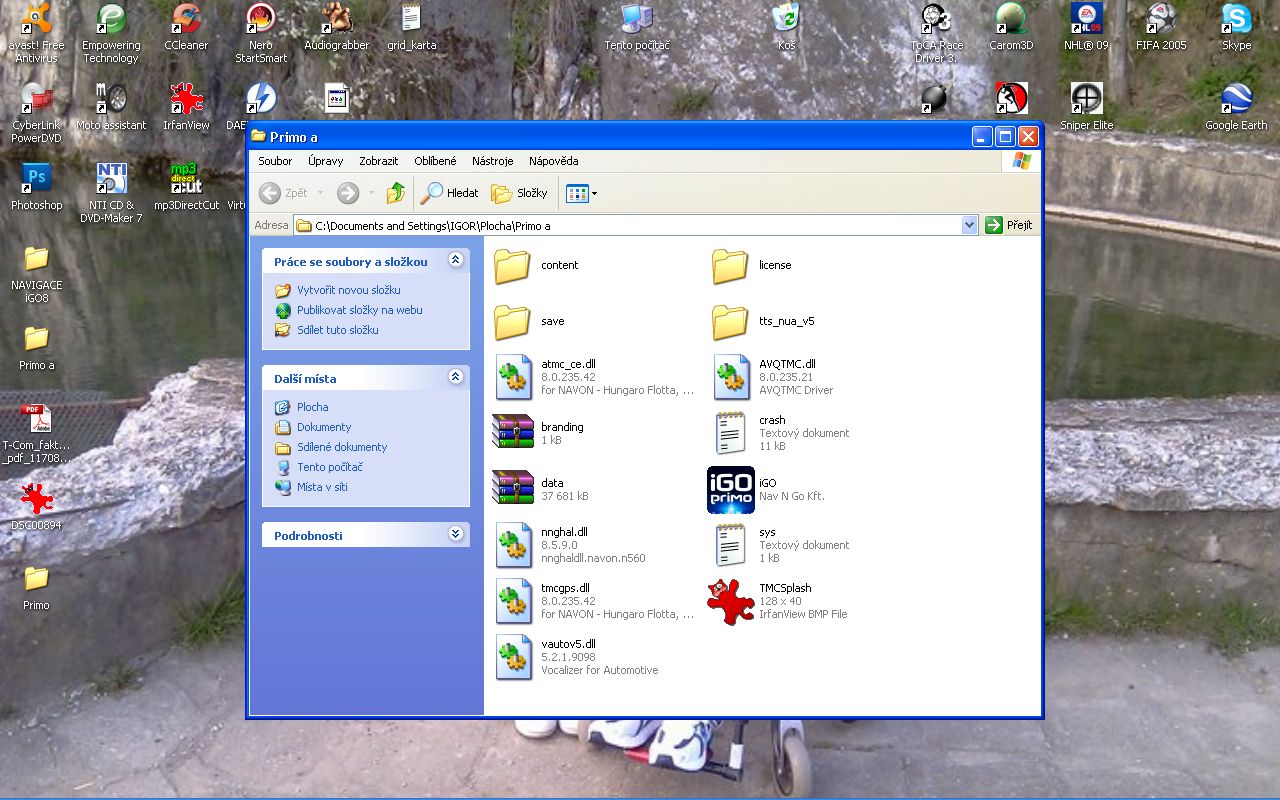Select the vautov5.dll file

coord(513,657)
